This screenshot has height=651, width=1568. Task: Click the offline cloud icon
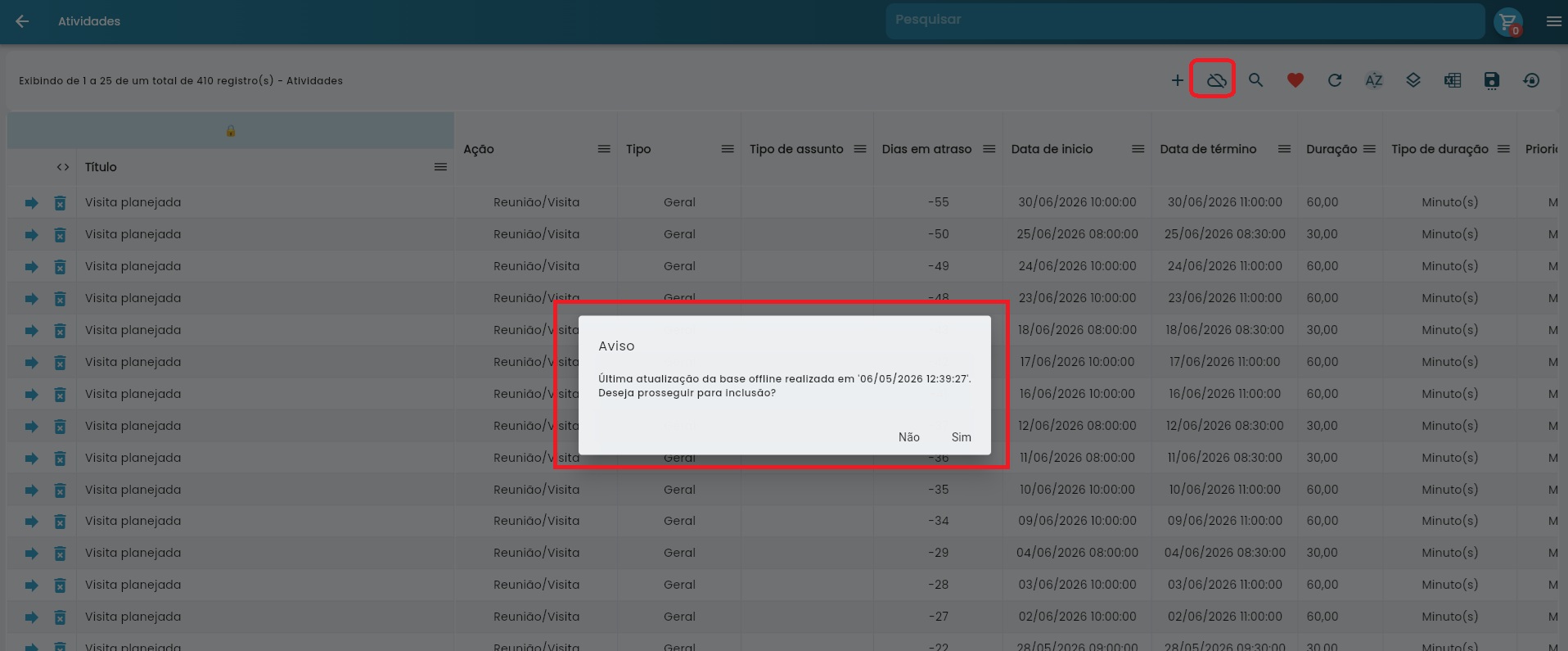[x=1216, y=80]
